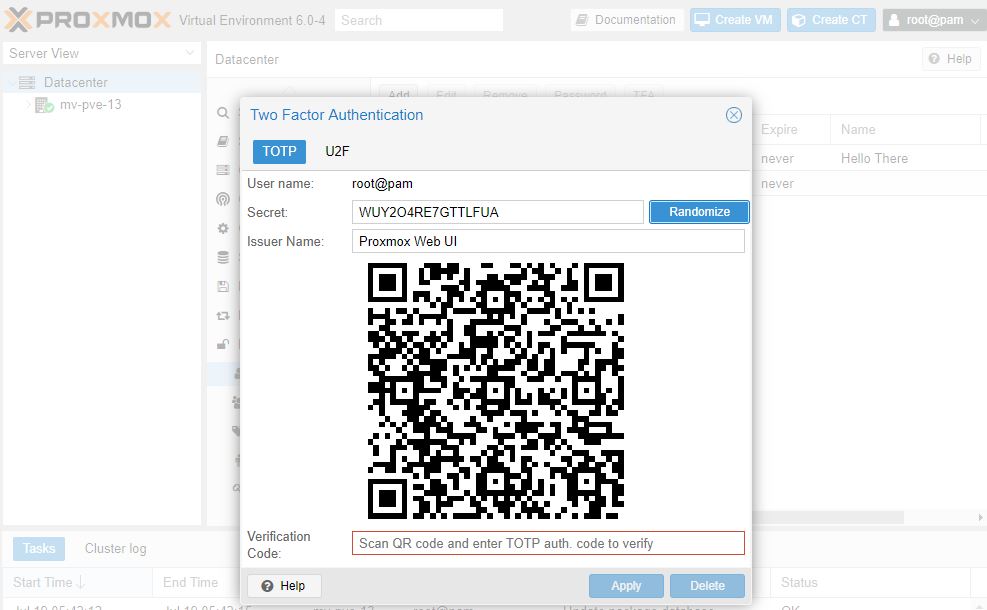Click the mv-pve-13 node status icon
This screenshot has width=987, height=610.
[44, 105]
